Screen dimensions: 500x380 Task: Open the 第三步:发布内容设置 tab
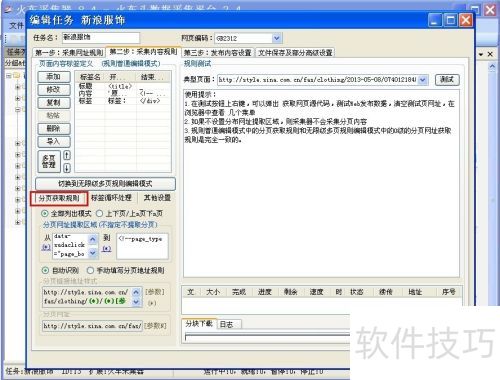pos(218,53)
